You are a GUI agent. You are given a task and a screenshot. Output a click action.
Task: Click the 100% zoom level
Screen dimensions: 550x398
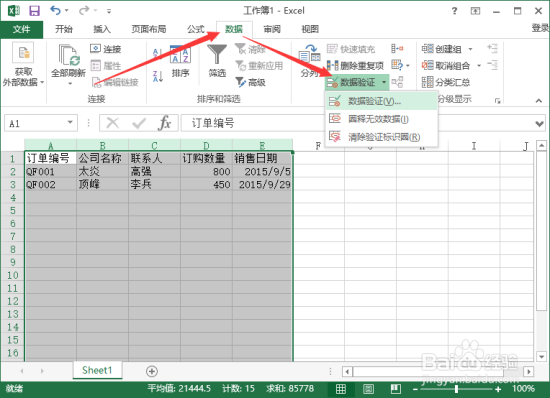click(x=523, y=389)
